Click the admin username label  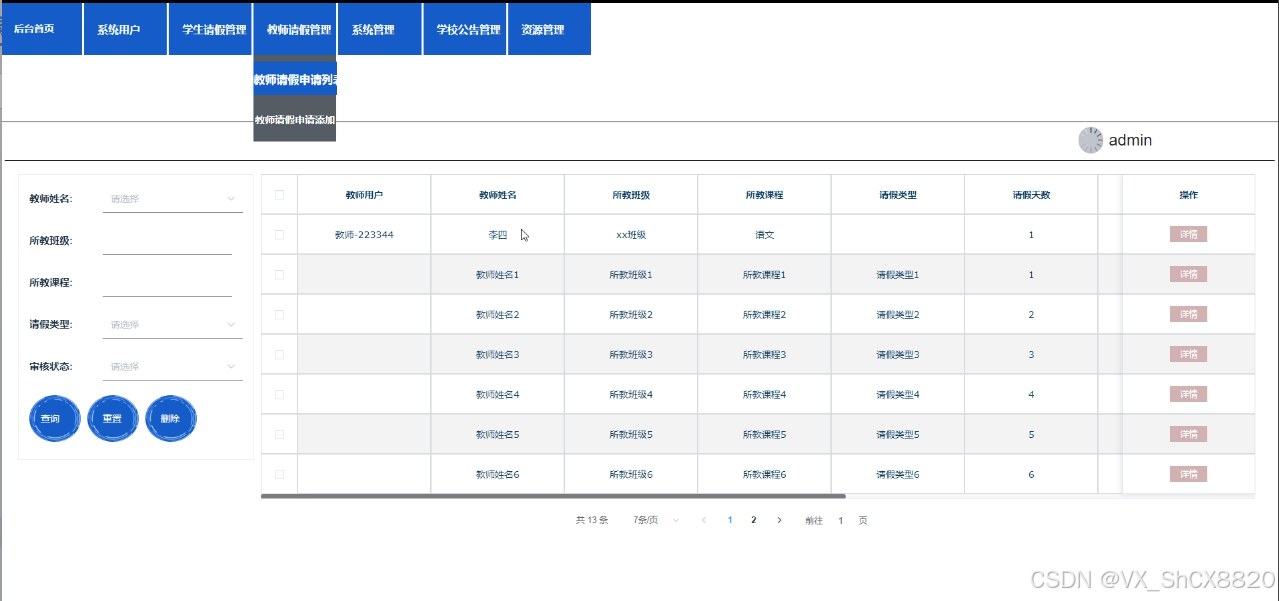click(x=1130, y=141)
